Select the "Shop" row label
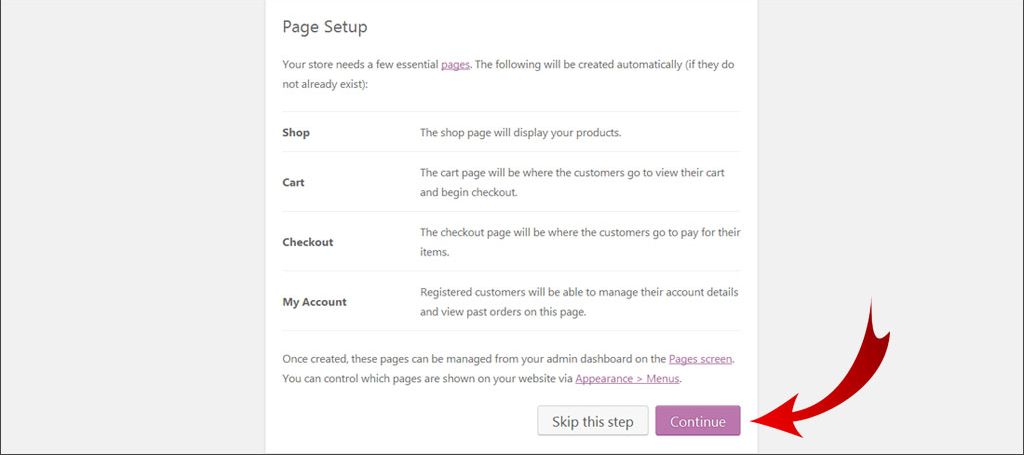The width and height of the screenshot is (1024, 455). tap(296, 132)
